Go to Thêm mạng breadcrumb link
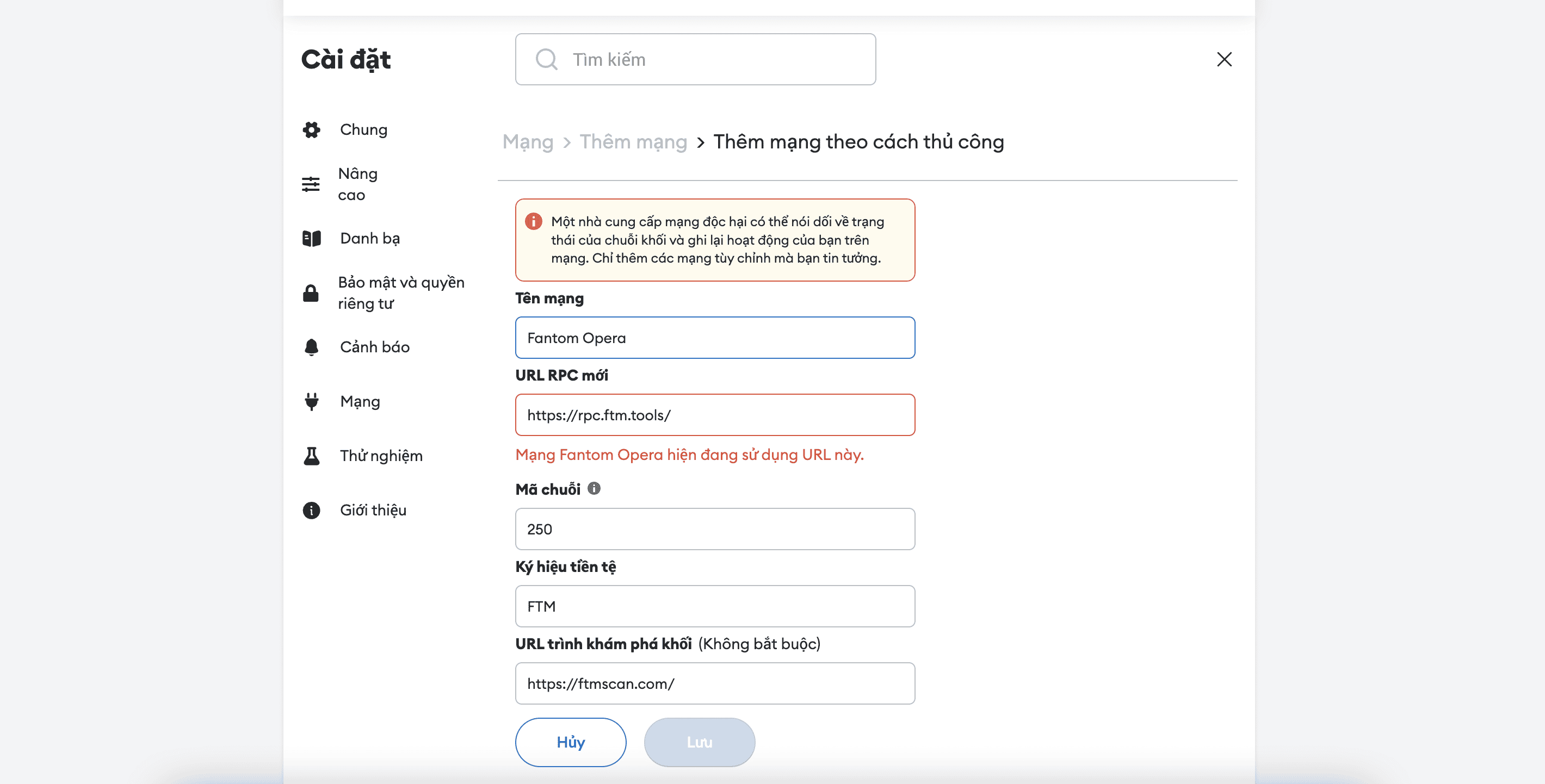 click(633, 142)
